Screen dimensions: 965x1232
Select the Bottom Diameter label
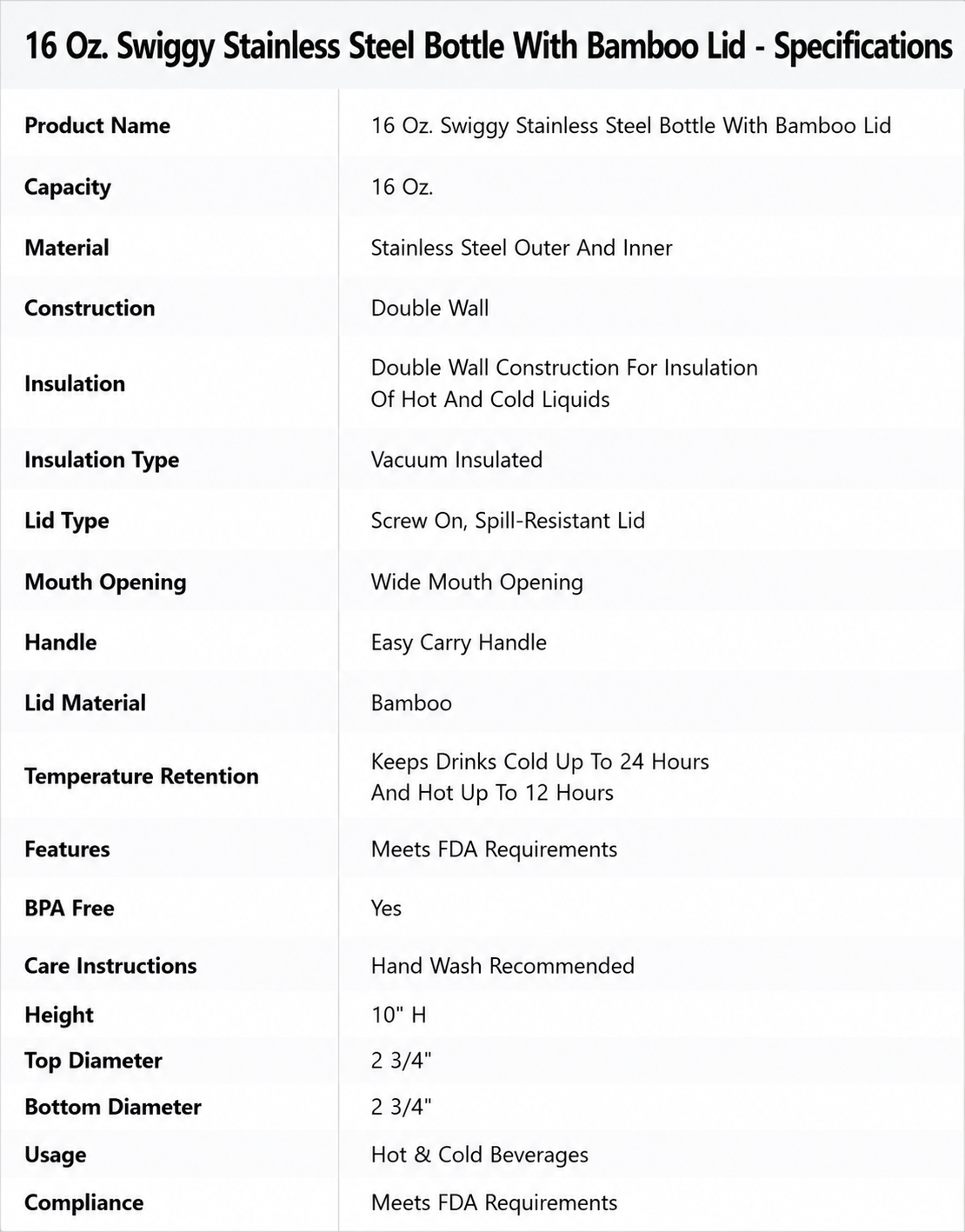[113, 1107]
